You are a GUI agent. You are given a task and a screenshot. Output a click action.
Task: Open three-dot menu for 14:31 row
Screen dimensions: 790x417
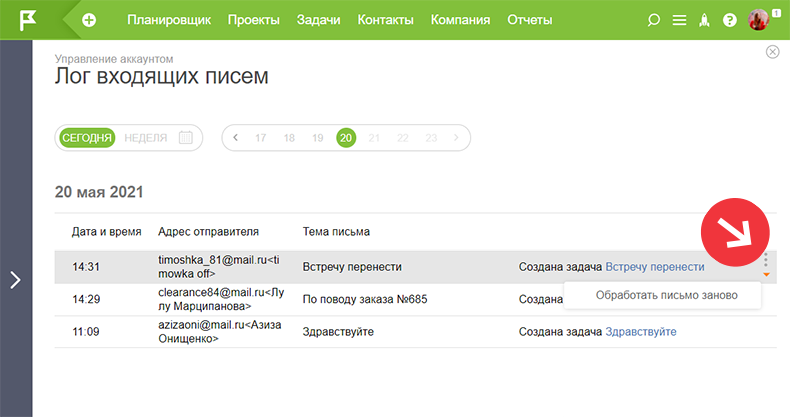click(766, 260)
